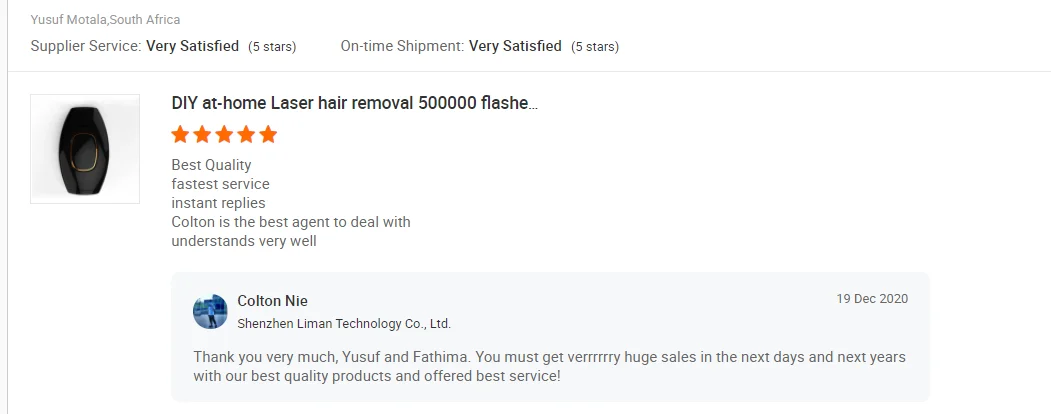
Task: Click the Colton Nie name
Action: (272, 301)
